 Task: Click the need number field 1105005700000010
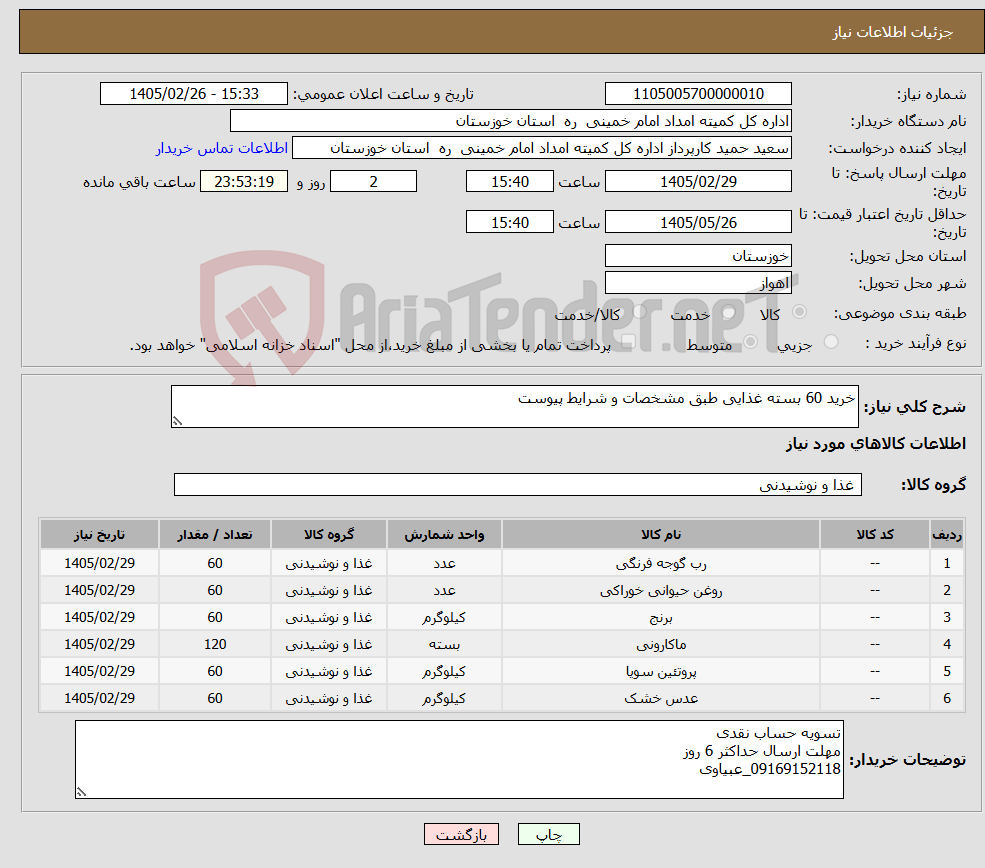tap(698, 94)
